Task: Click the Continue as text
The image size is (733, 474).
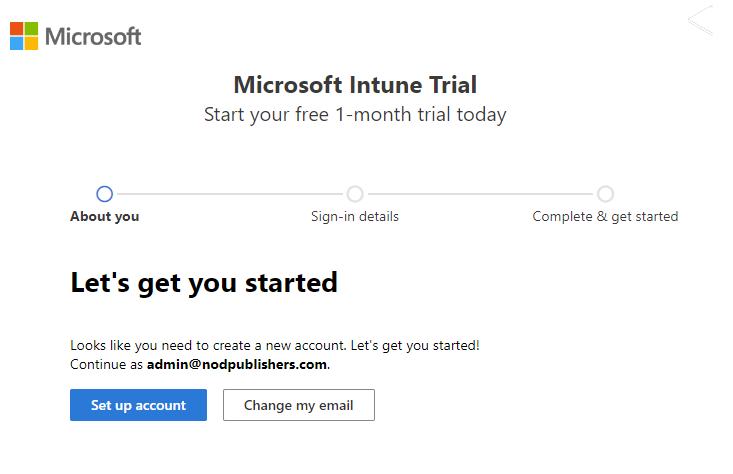Action: point(107,364)
